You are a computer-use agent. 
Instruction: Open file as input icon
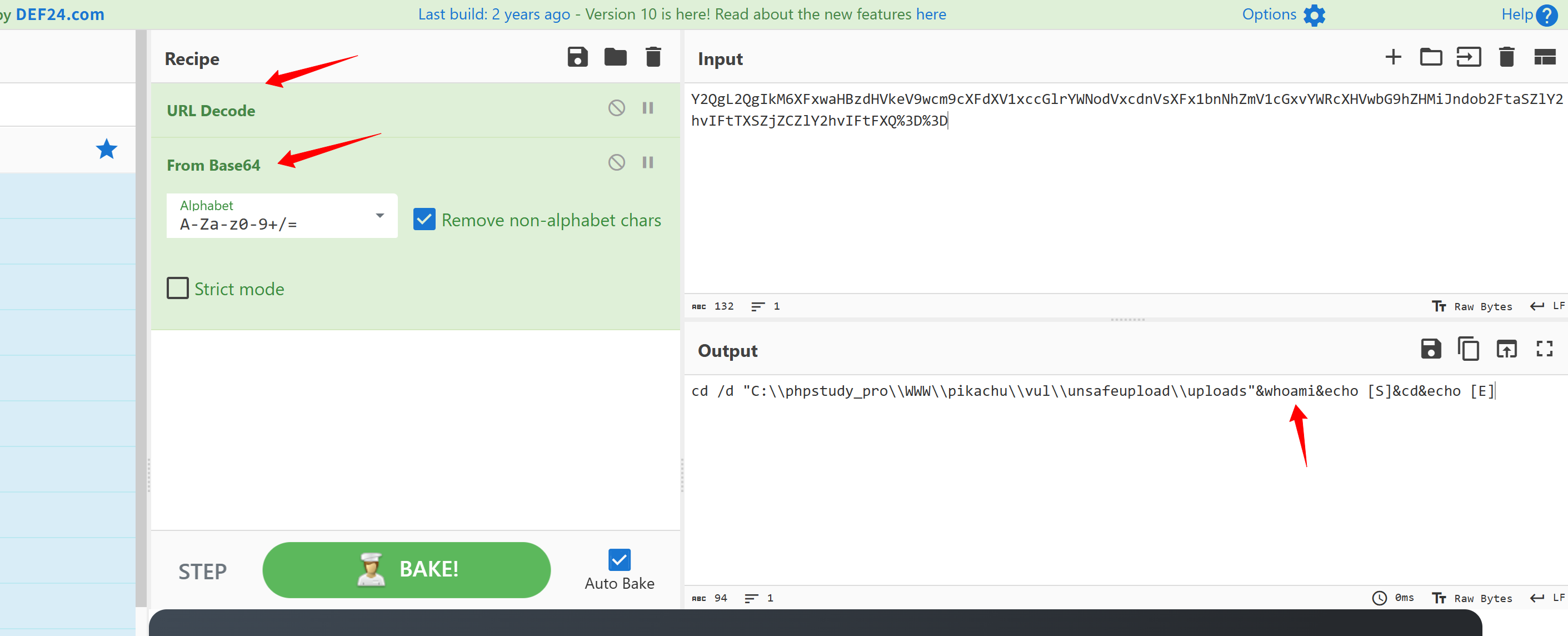[1468, 57]
